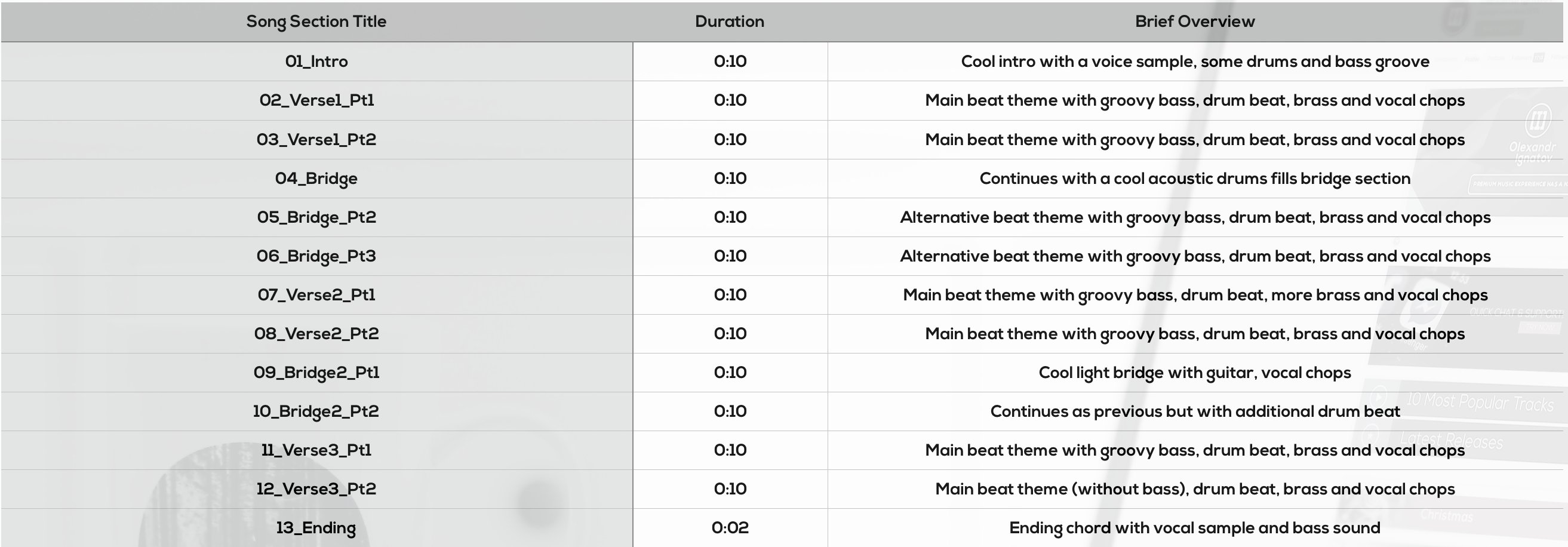
Task: Click the 0:10 duration in the 01_Intro row
Action: (x=730, y=62)
